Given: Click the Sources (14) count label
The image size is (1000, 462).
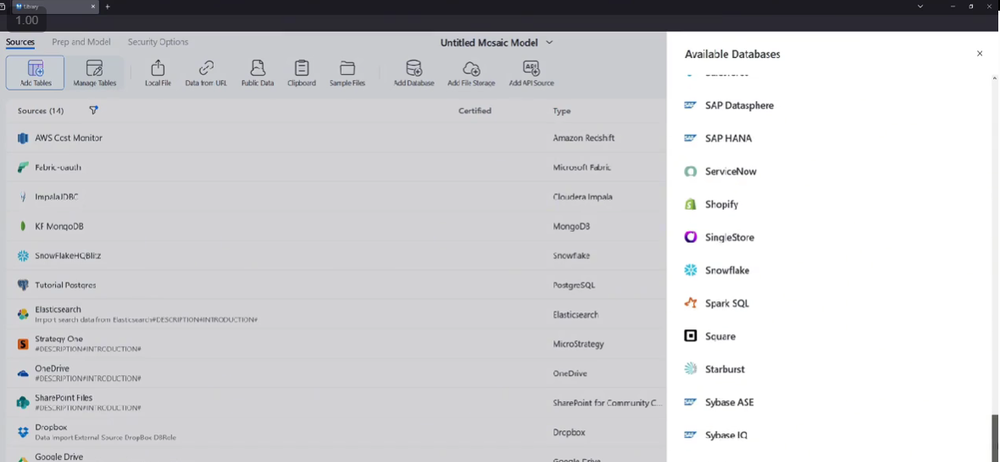Looking at the screenshot, I should (x=40, y=111).
